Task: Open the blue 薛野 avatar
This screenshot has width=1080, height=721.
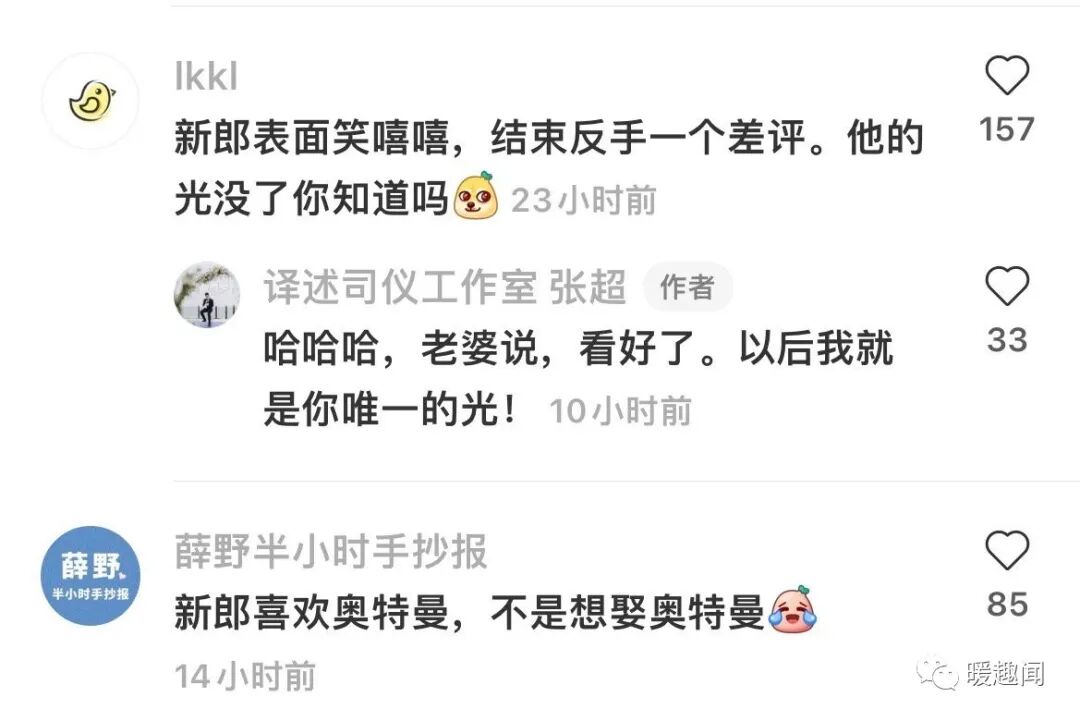Action: point(91,576)
